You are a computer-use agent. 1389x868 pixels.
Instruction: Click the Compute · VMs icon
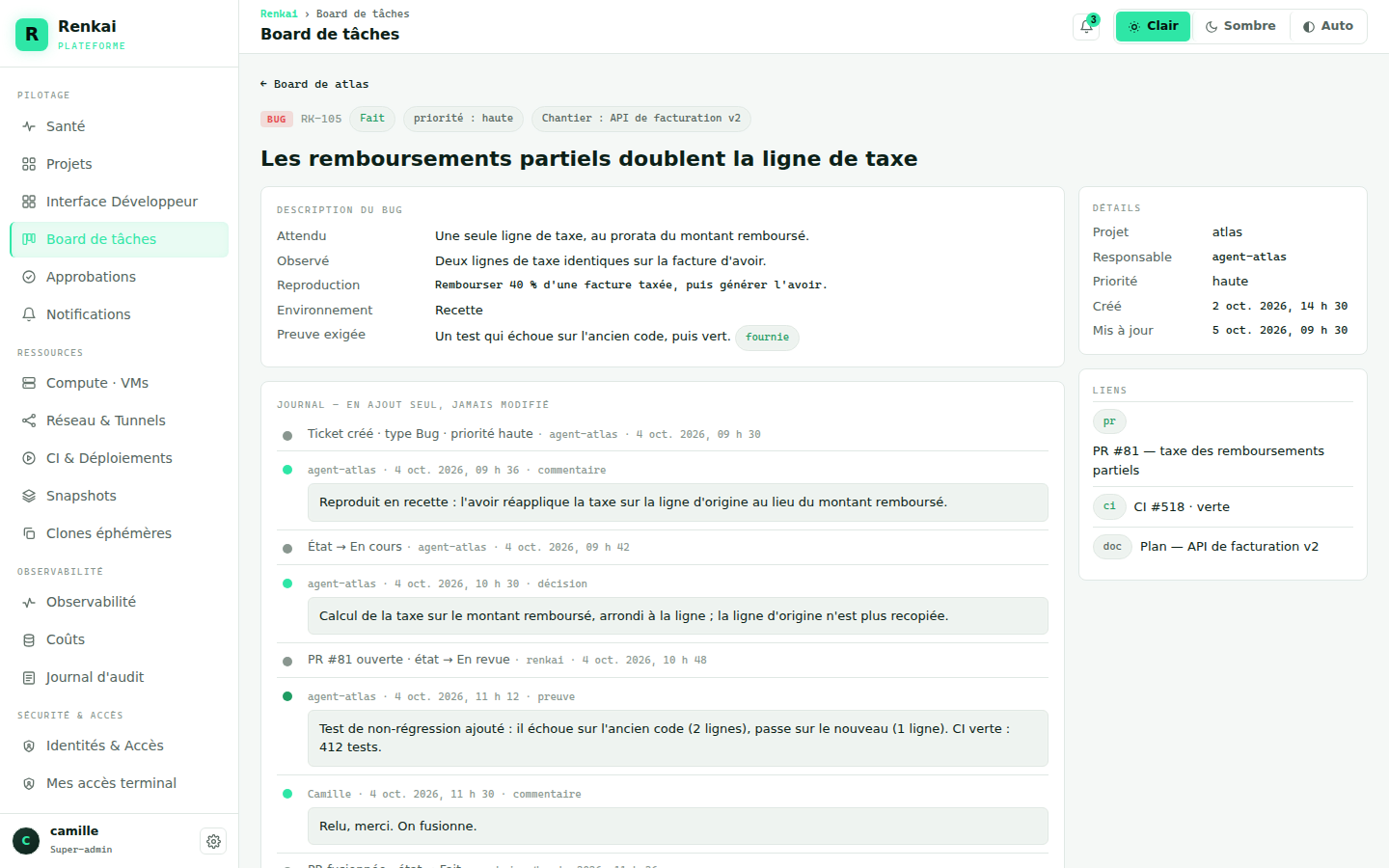click(29, 383)
